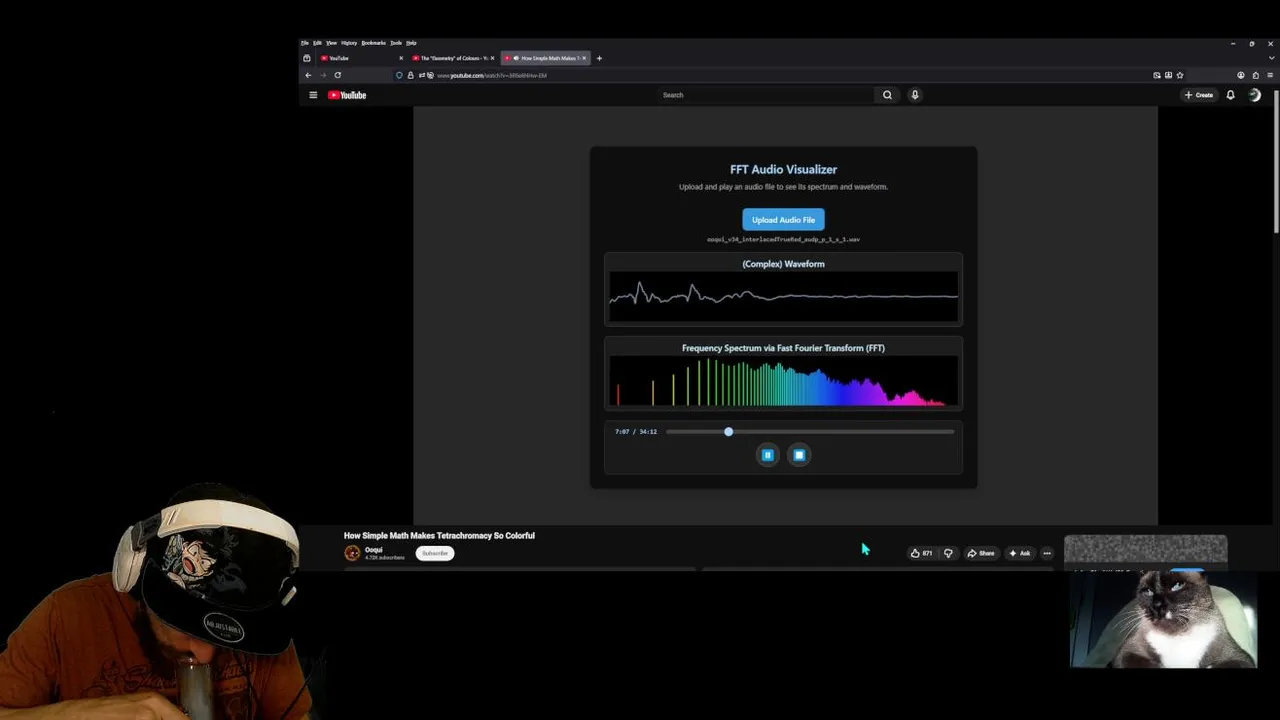The width and height of the screenshot is (1280, 720).
Task: Close the 'Geometry of Colours' tab
Action: (492, 58)
